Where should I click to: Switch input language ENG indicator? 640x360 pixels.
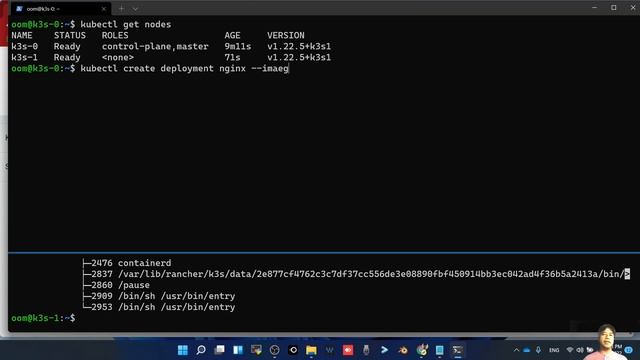pos(554,350)
